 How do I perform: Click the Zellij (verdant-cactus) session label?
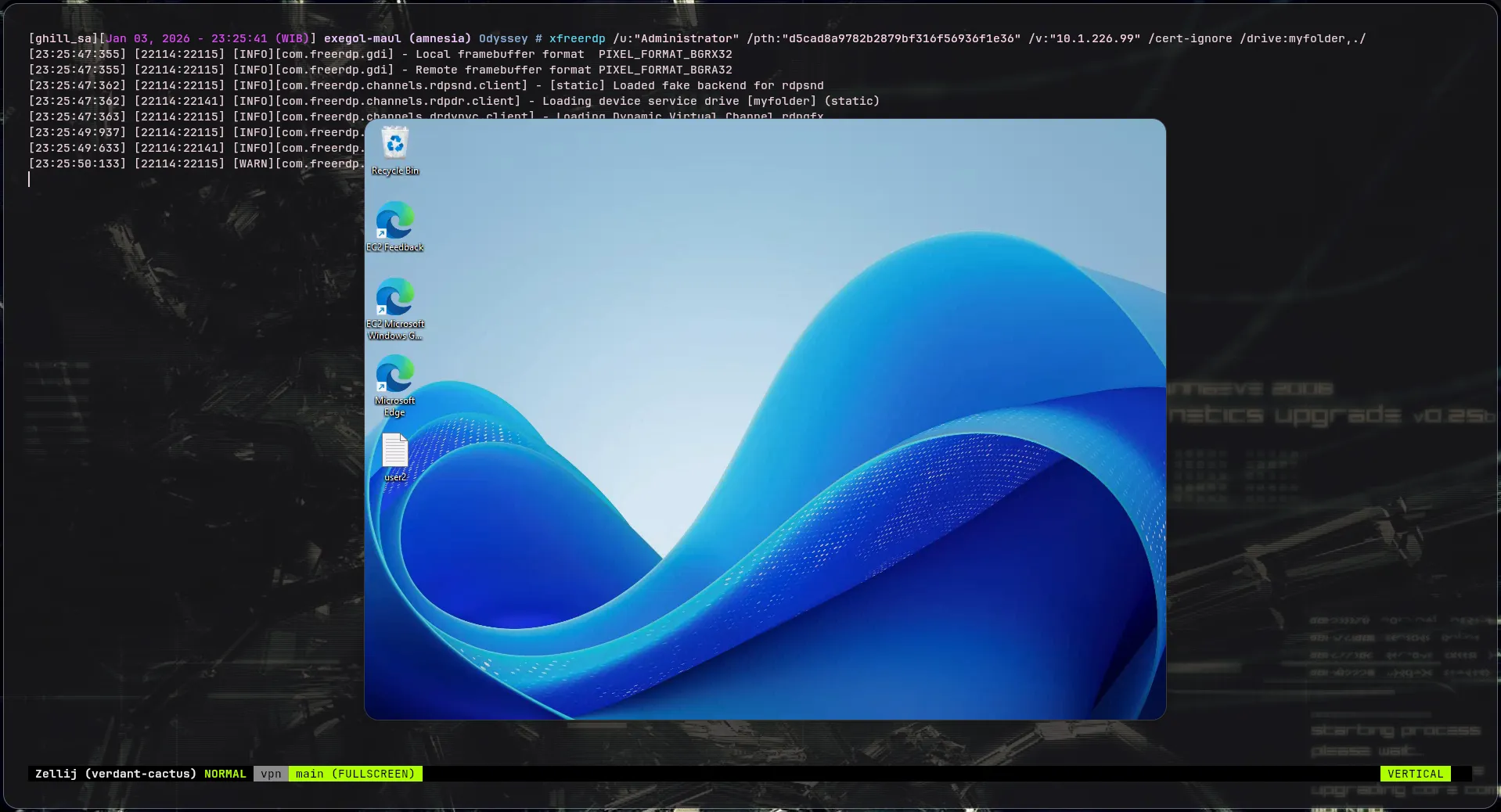tap(116, 774)
